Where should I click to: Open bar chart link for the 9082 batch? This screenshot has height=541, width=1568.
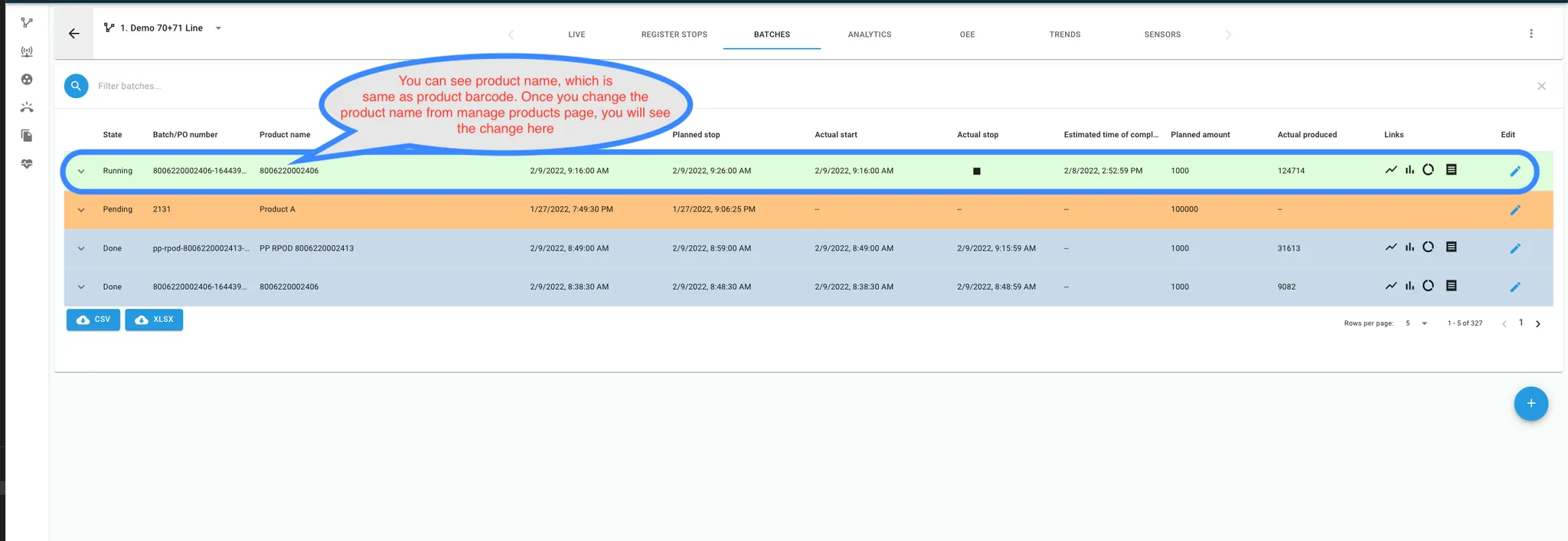tap(1410, 286)
